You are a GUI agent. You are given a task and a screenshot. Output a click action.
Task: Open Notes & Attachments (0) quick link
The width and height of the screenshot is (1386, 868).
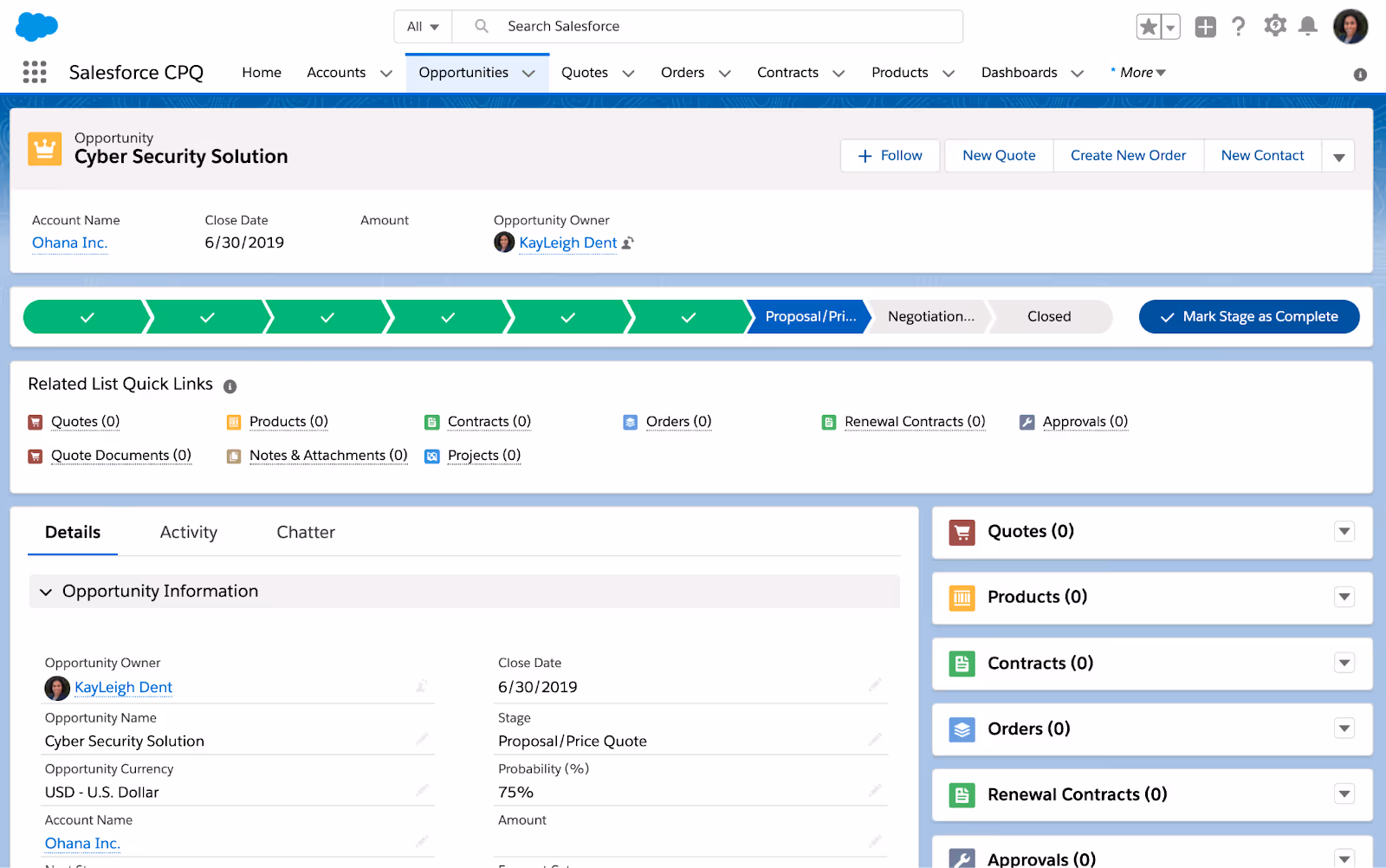tap(328, 456)
